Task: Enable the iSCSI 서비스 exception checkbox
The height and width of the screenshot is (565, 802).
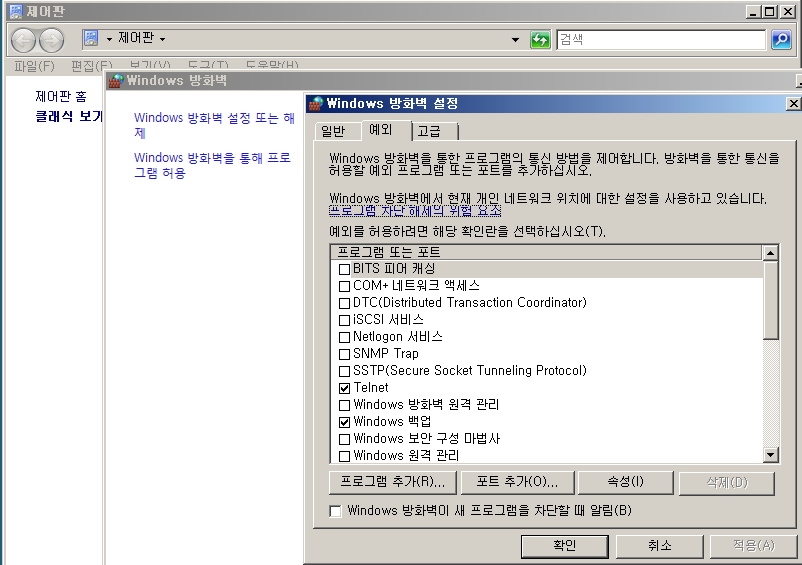Action: [344, 320]
